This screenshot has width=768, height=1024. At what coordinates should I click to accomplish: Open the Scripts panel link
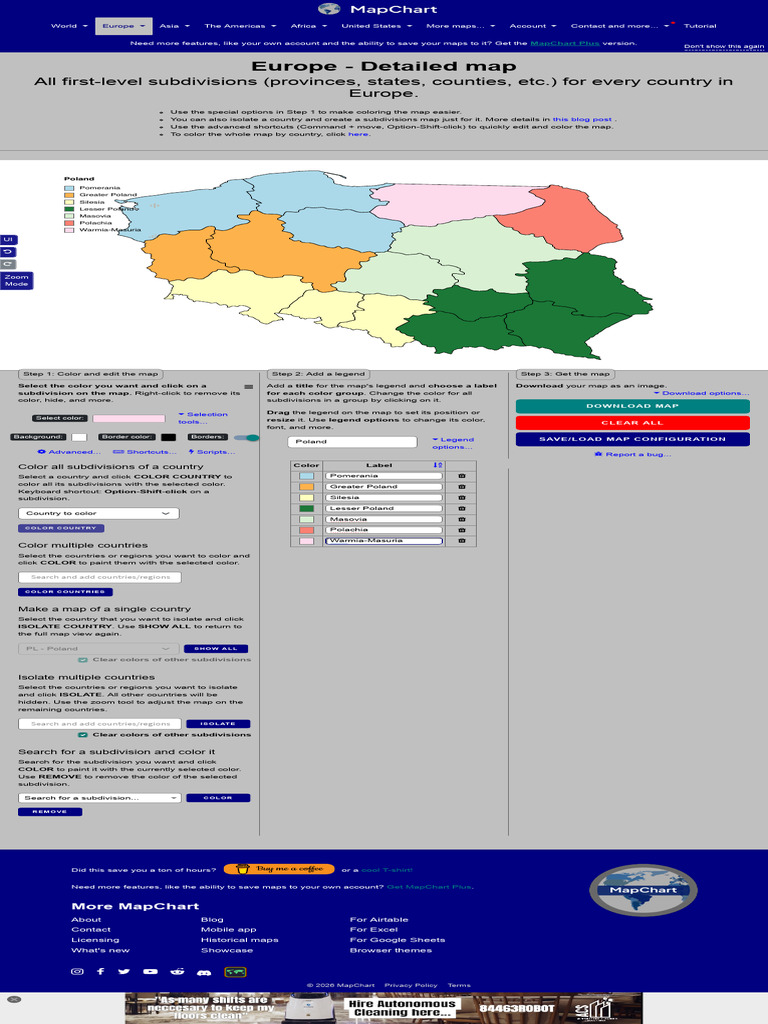212,452
